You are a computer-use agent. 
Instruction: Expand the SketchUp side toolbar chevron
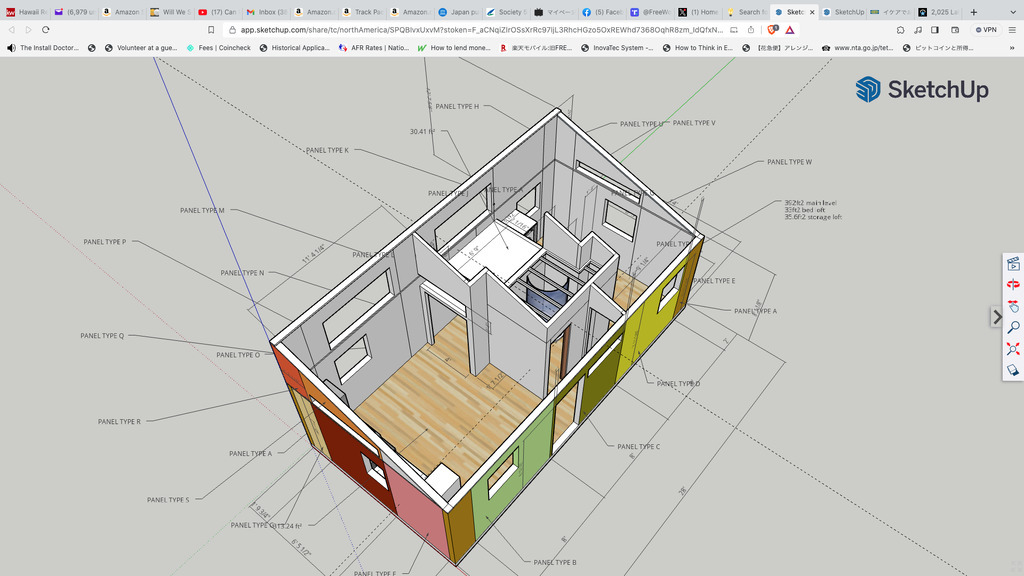click(997, 317)
